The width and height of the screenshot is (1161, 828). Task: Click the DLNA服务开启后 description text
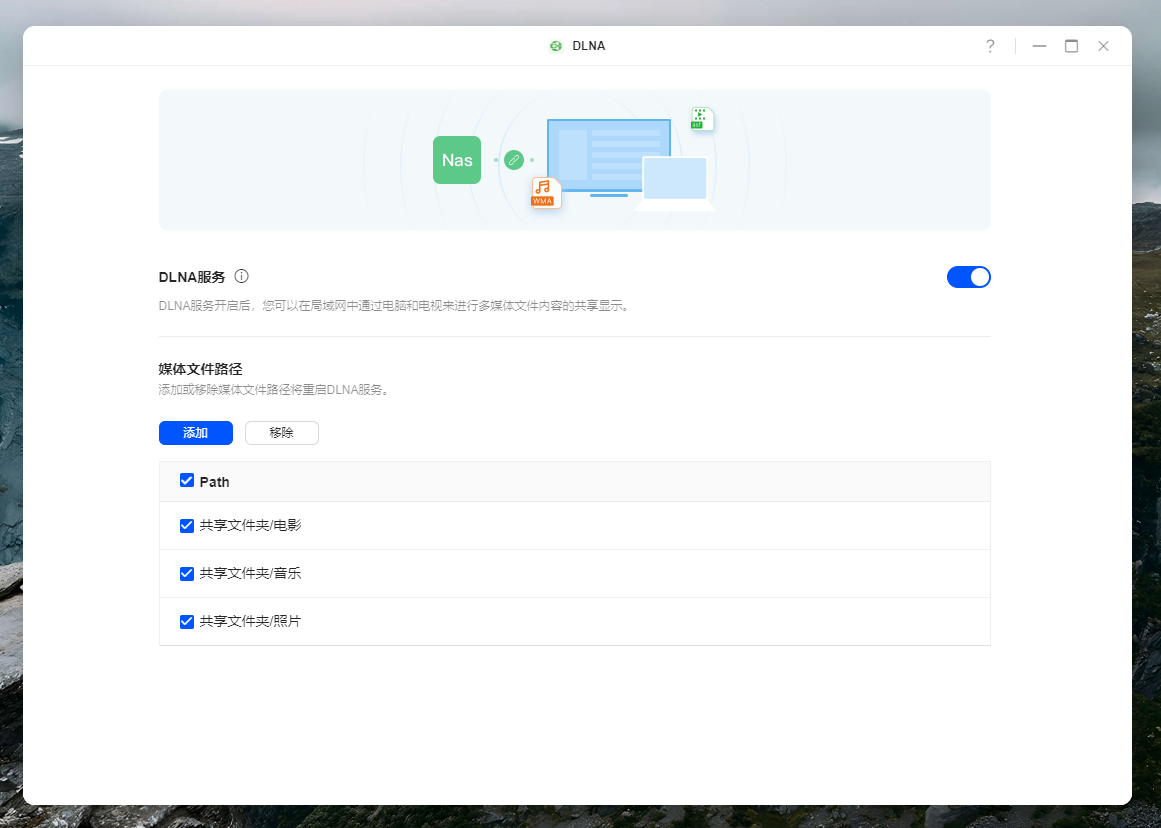[396, 306]
